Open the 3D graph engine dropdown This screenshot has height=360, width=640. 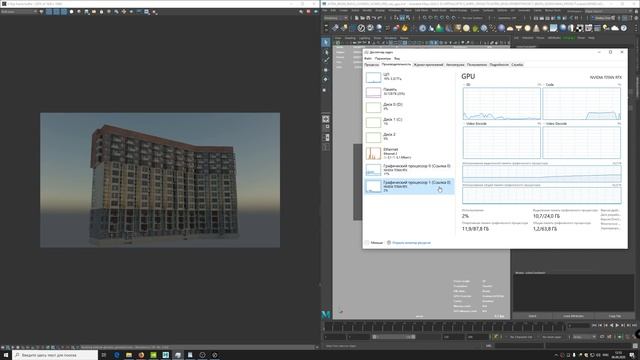coord(468,84)
